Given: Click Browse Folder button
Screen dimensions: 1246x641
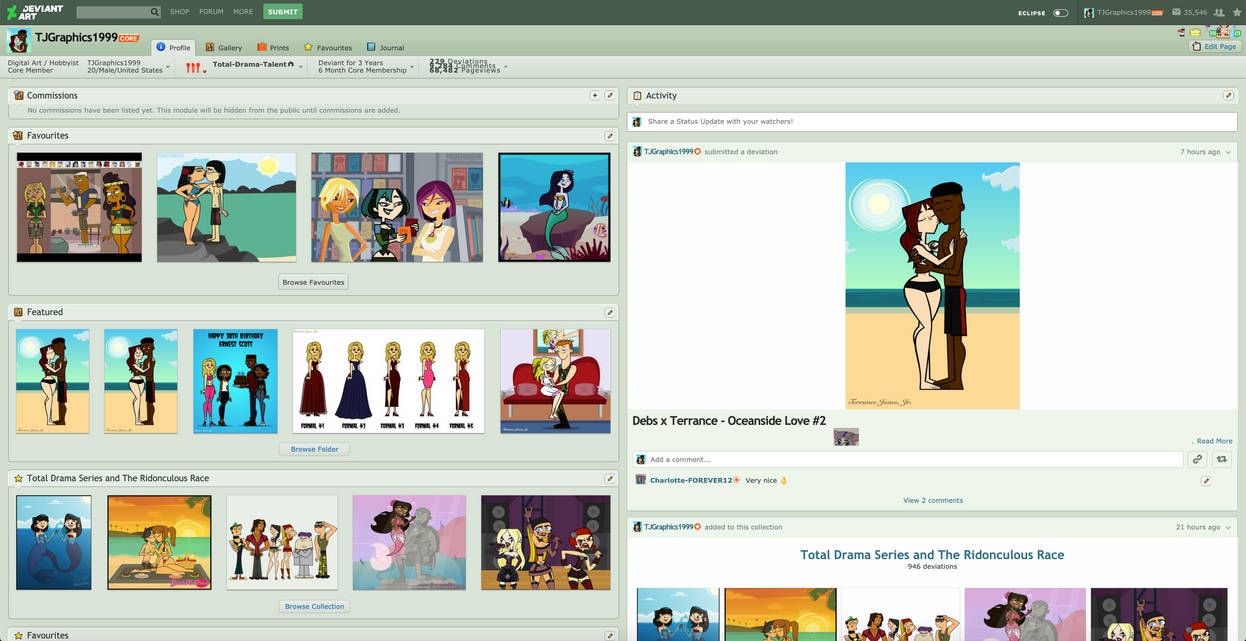Looking at the screenshot, I should (x=314, y=449).
